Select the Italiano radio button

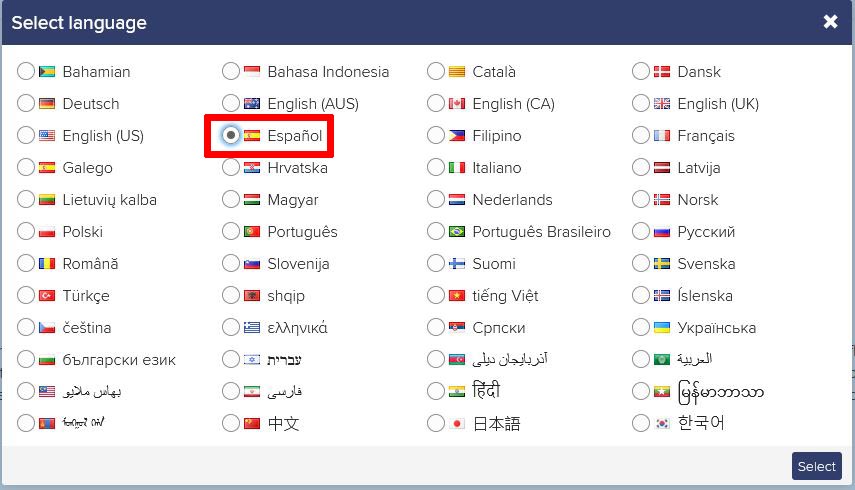click(435, 167)
